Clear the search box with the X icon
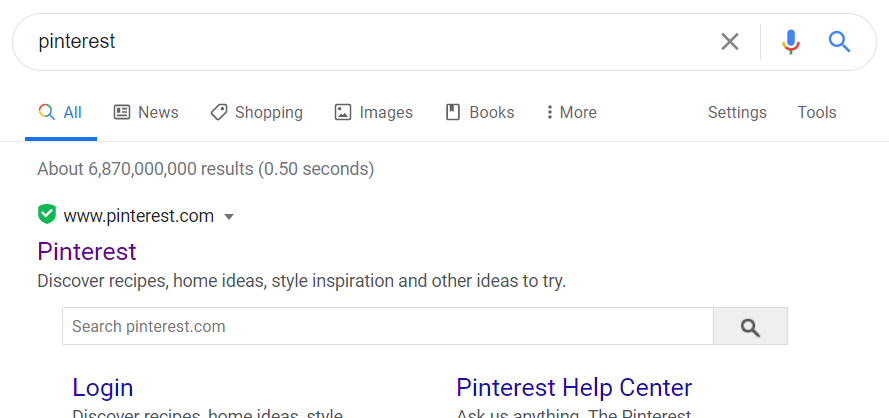The image size is (889, 418). point(730,41)
